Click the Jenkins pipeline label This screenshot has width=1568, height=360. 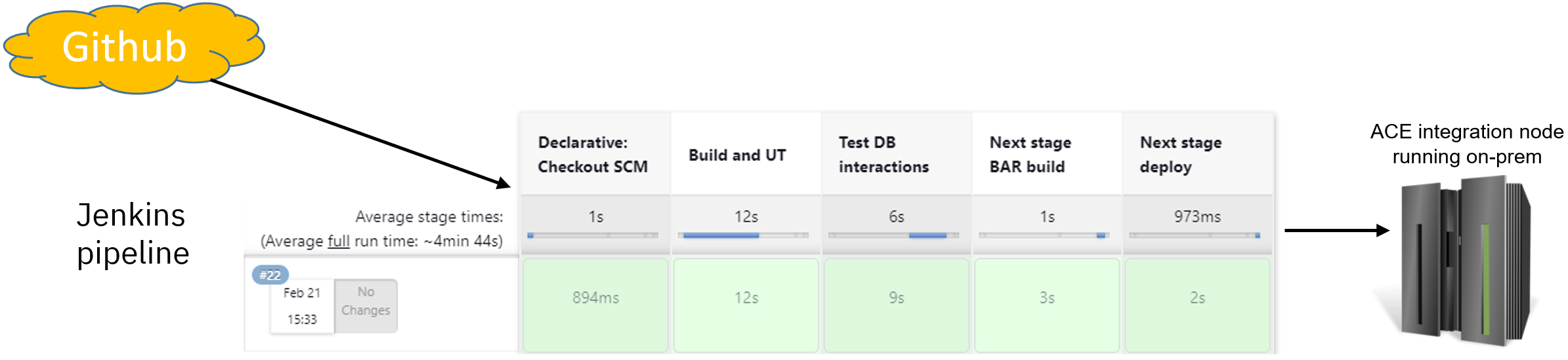[133, 234]
